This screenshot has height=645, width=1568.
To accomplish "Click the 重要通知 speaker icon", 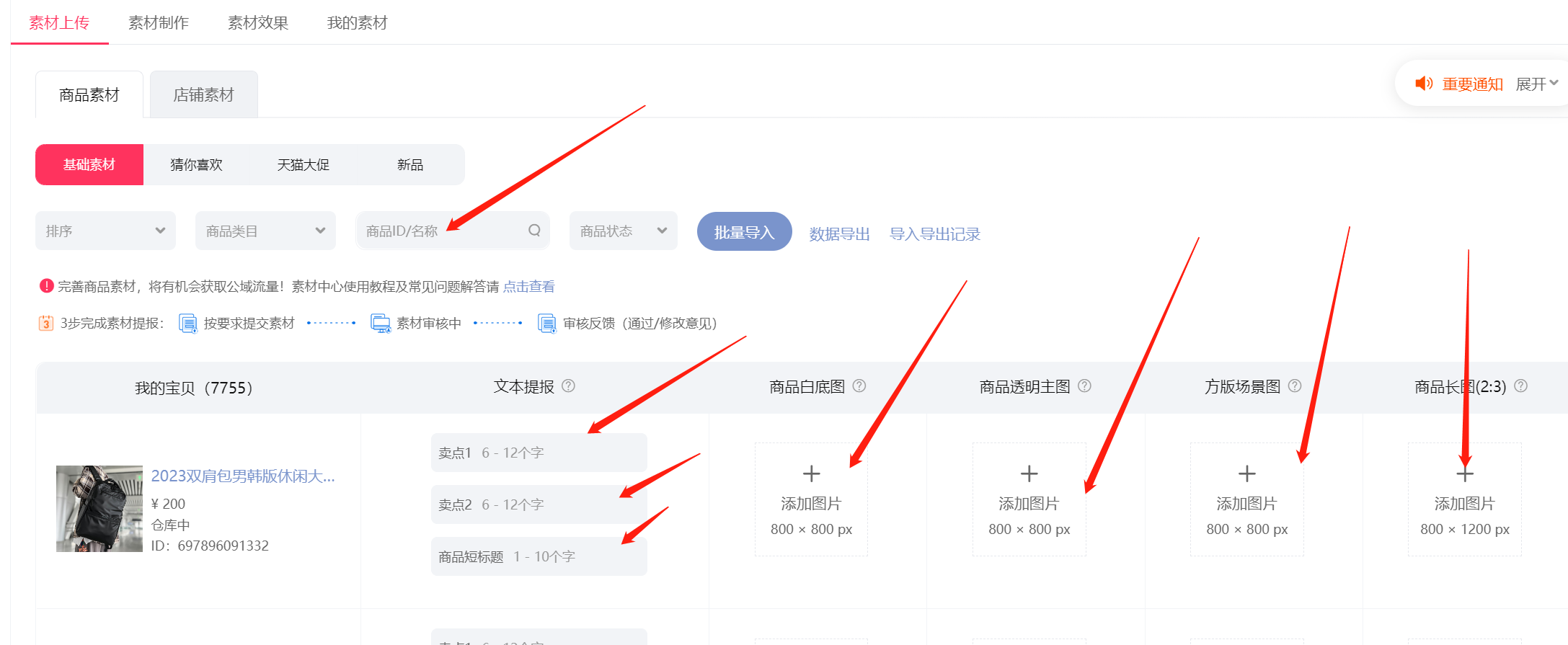I will point(1424,84).
